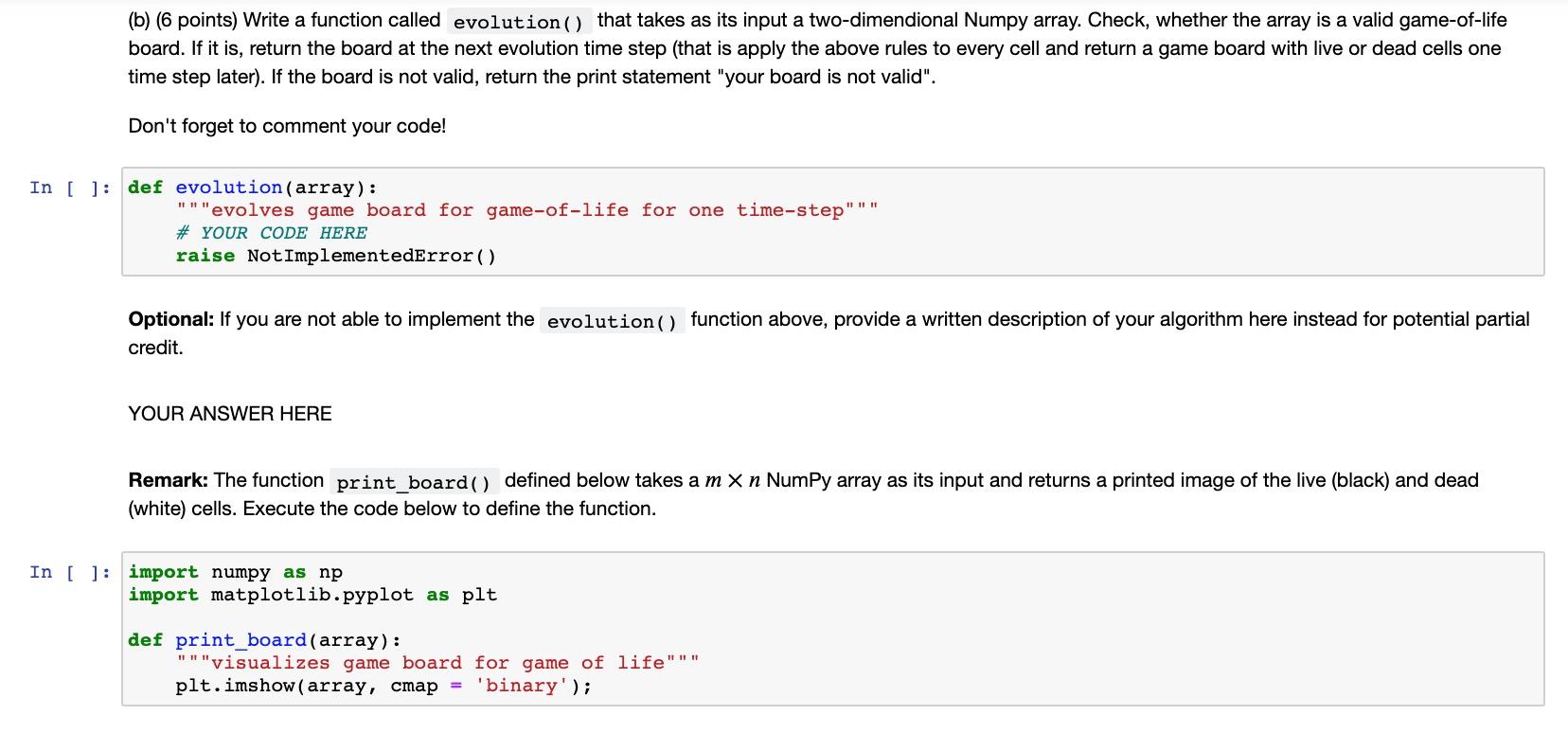Click 'def print_board(array):' line
The image size is (1568, 733).
tap(265, 640)
